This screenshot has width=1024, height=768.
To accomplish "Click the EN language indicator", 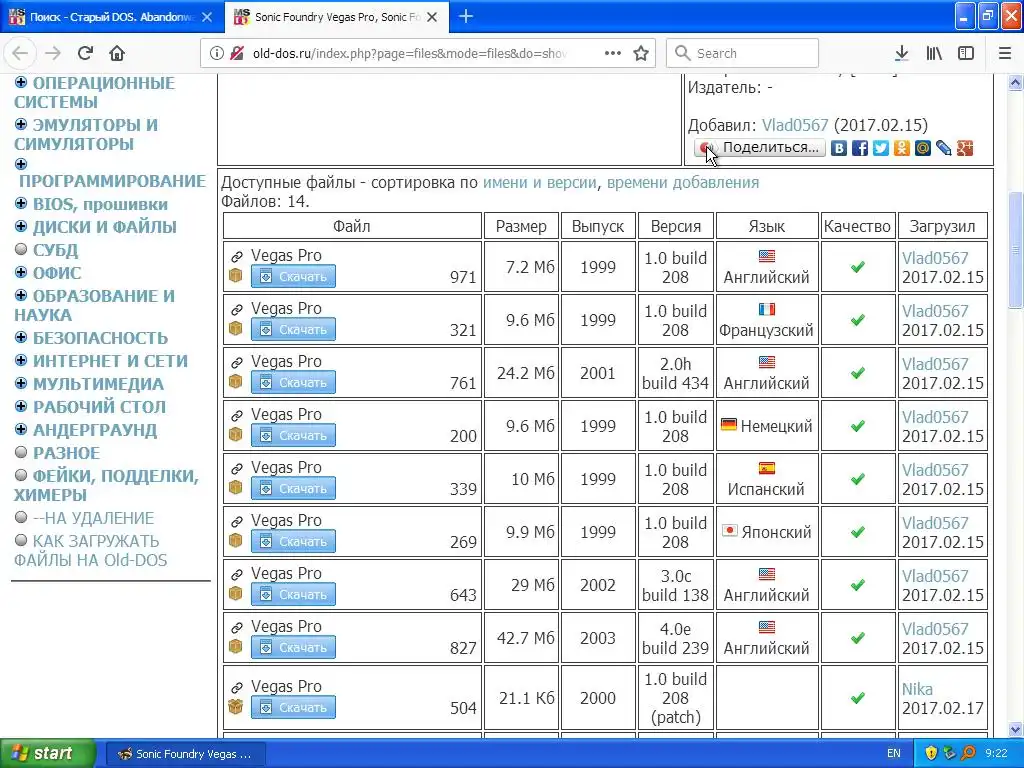I will (893, 753).
